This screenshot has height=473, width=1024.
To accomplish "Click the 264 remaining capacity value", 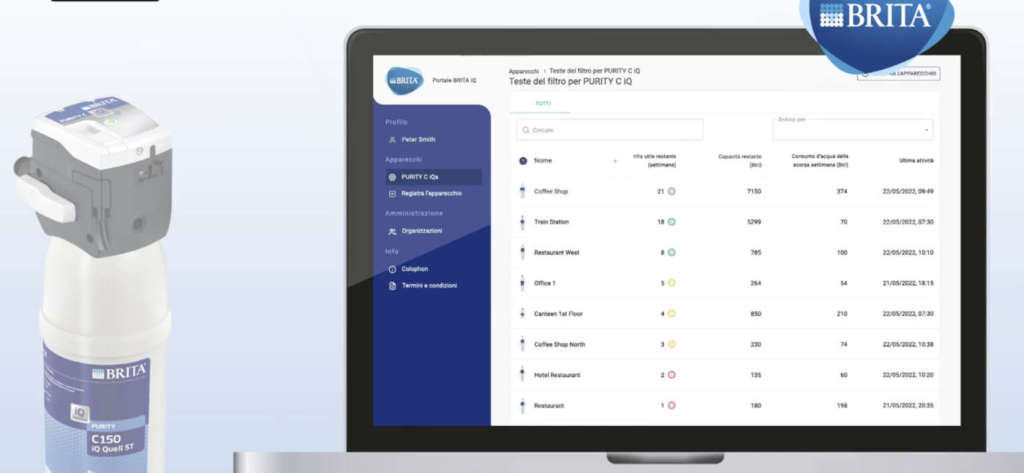I will click(756, 284).
